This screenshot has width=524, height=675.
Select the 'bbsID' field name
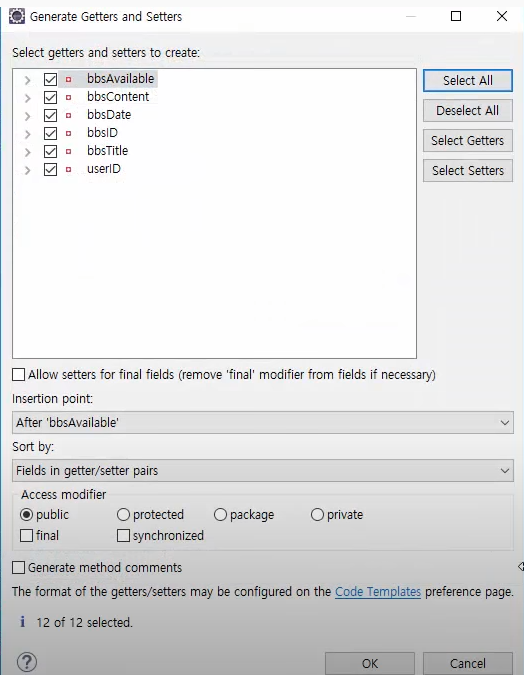tap(102, 133)
